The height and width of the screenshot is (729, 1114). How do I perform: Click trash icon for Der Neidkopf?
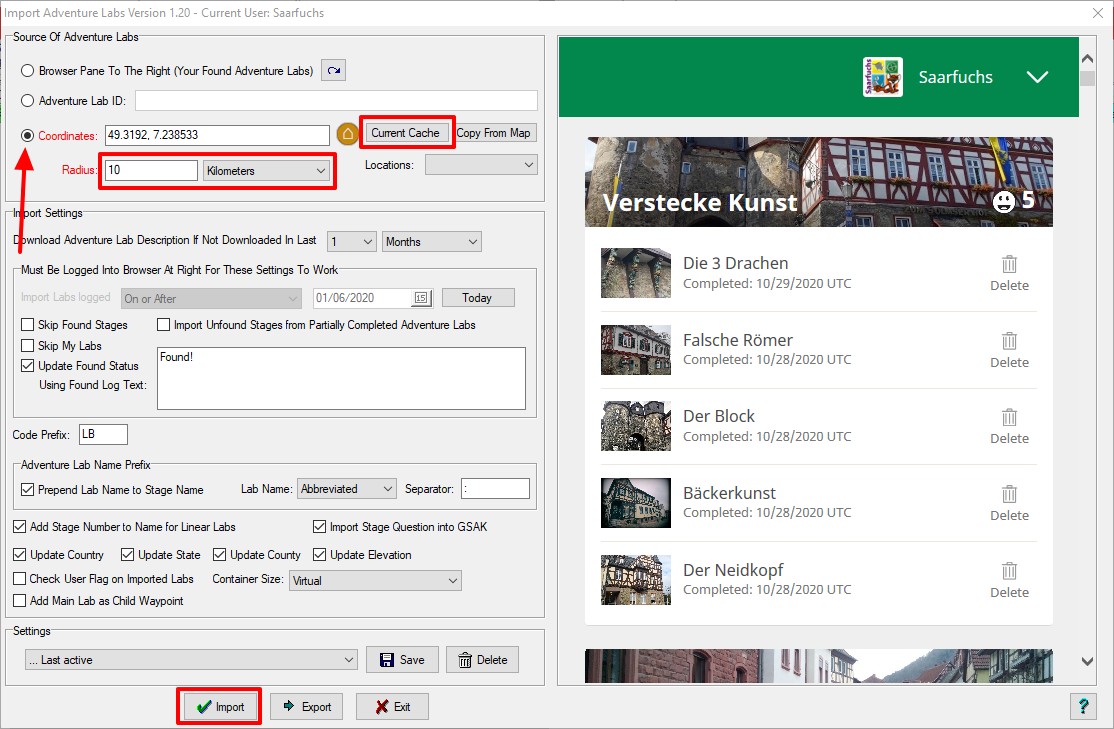[x=1009, y=571]
